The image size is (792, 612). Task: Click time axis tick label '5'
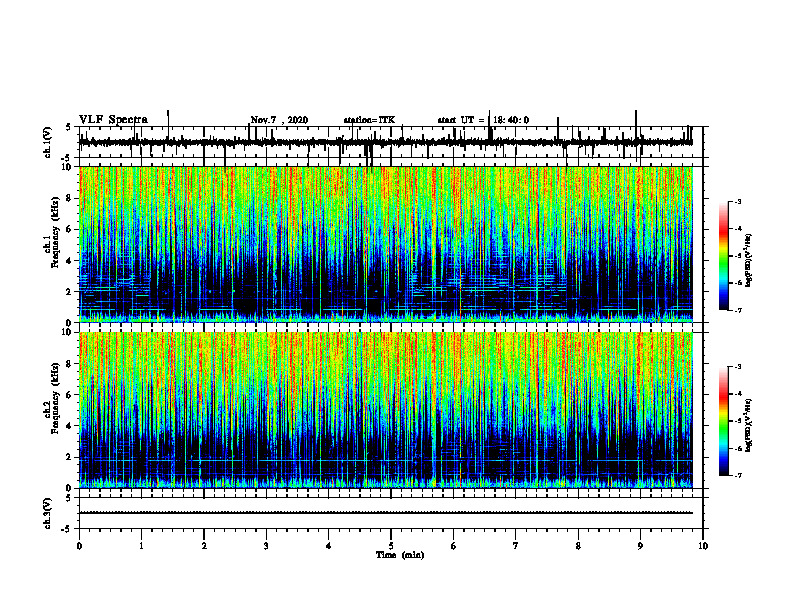click(x=391, y=546)
